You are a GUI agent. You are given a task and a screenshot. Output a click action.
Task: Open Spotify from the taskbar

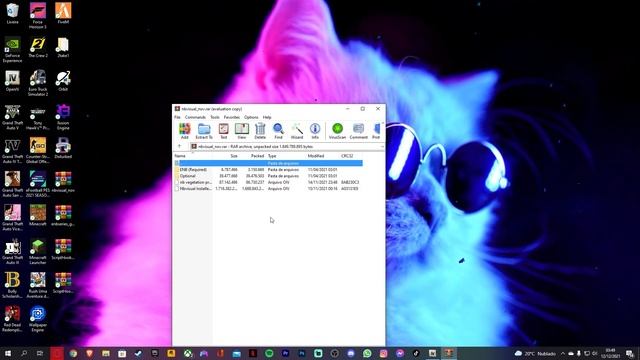(269, 353)
